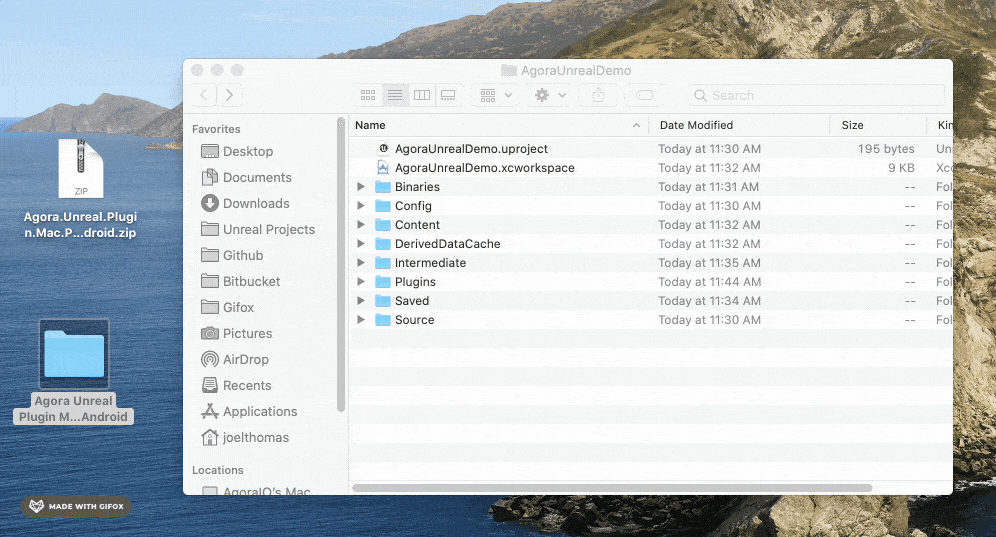996x537 pixels.
Task: Select "Today at 11:44 AM" date for Plugins
Action: click(x=709, y=282)
